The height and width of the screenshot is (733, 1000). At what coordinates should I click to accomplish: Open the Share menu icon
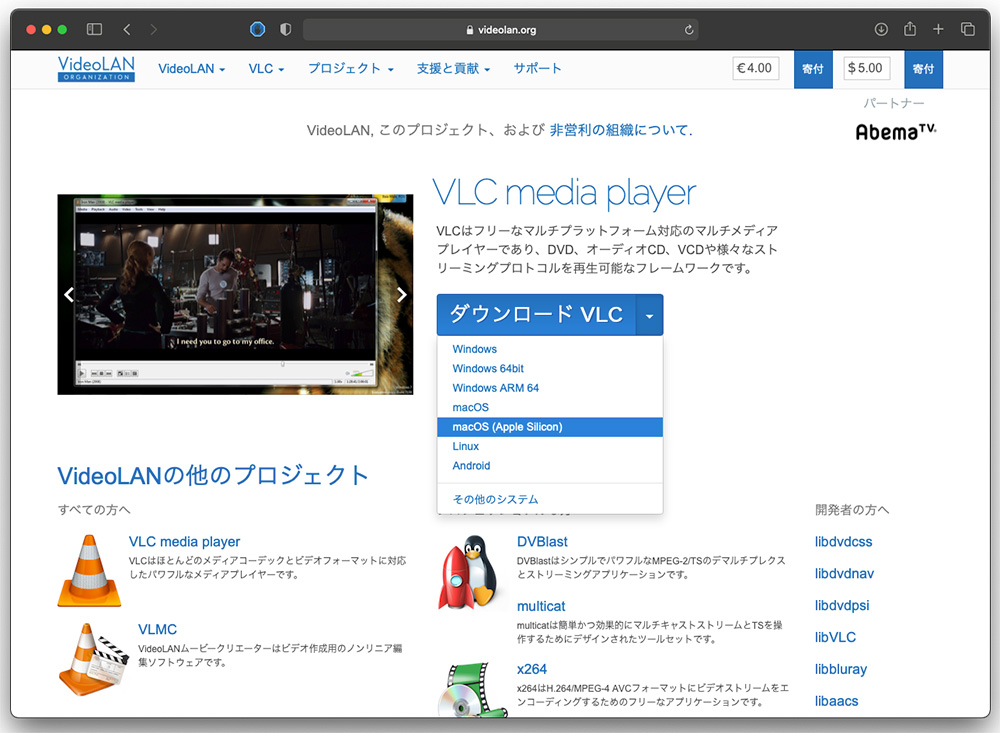(x=910, y=29)
